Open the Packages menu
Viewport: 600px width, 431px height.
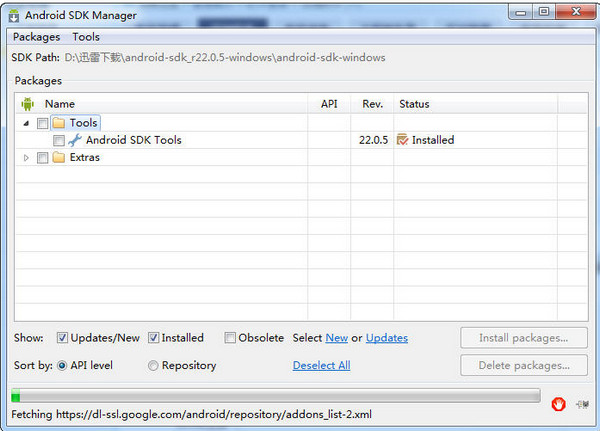click(x=36, y=37)
